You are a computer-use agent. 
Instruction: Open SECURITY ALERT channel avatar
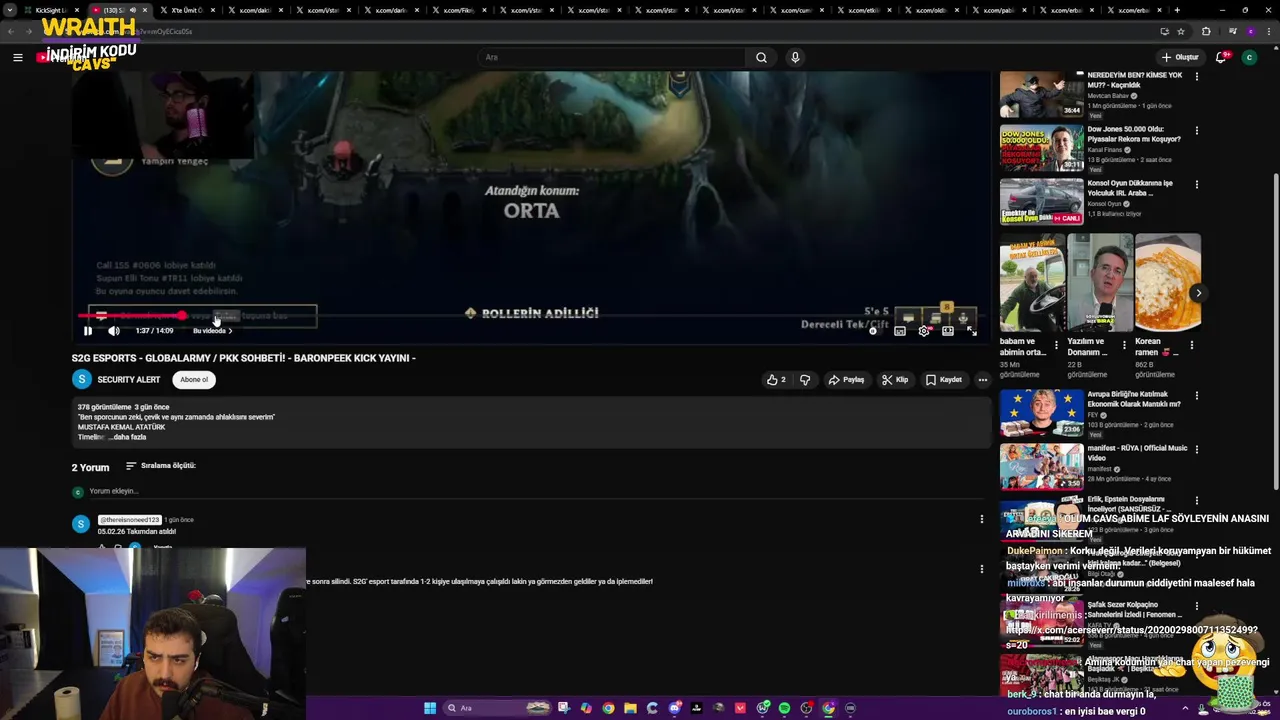pyautogui.click(x=82, y=380)
